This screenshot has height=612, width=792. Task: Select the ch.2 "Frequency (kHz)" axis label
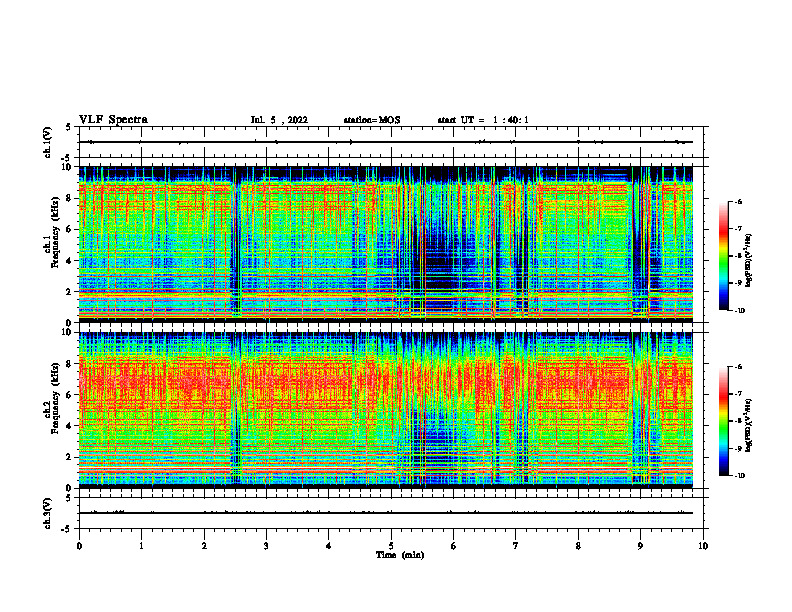click(x=55, y=398)
